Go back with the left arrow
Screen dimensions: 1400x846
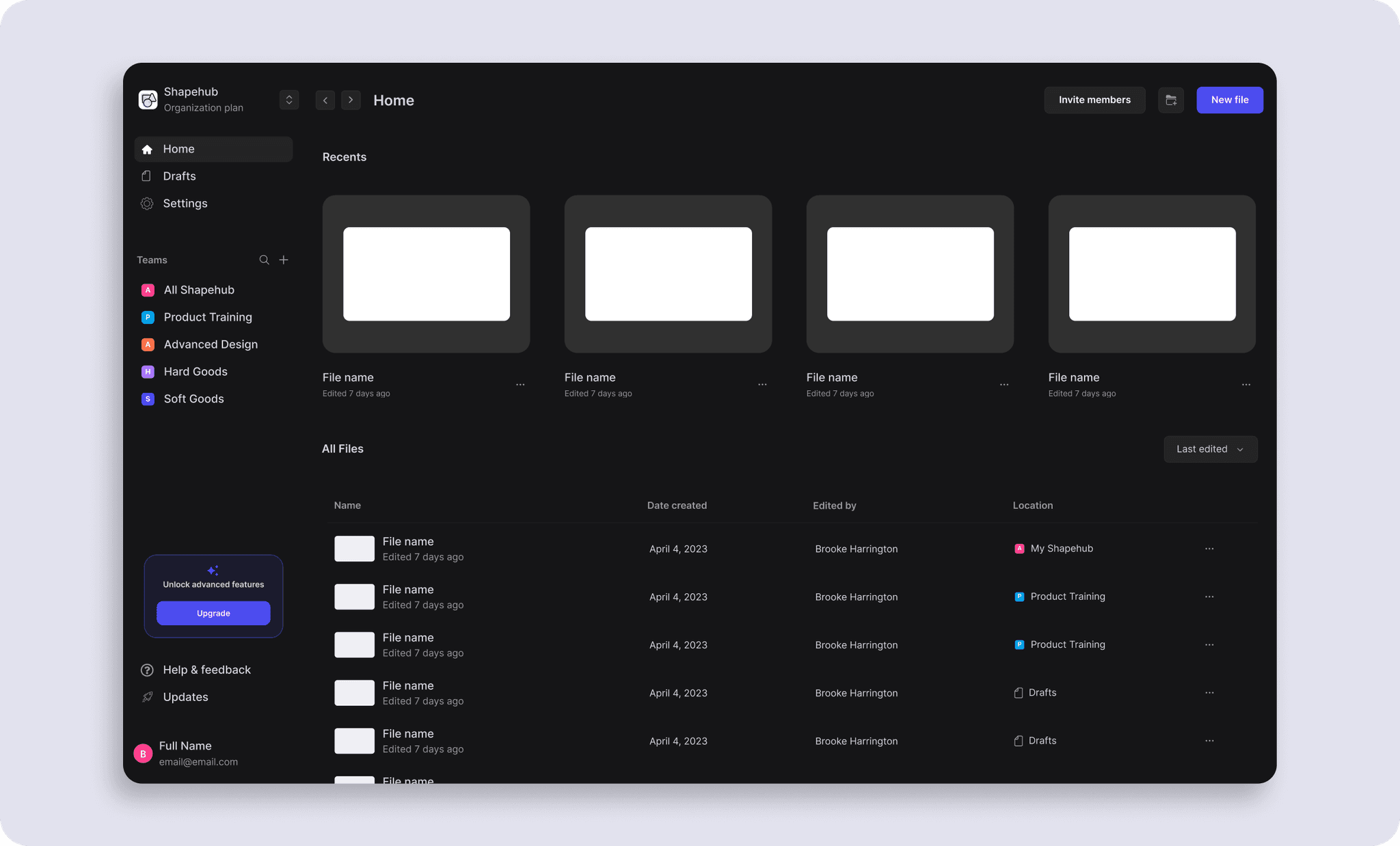[325, 100]
